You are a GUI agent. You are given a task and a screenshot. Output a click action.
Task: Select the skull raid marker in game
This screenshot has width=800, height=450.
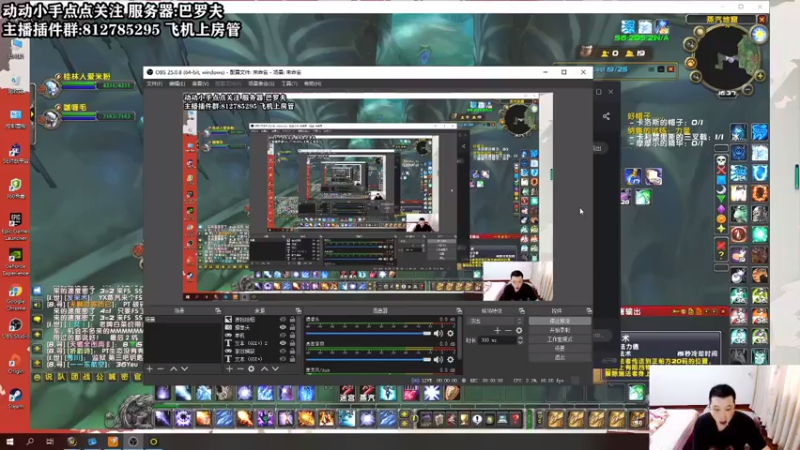(721, 161)
